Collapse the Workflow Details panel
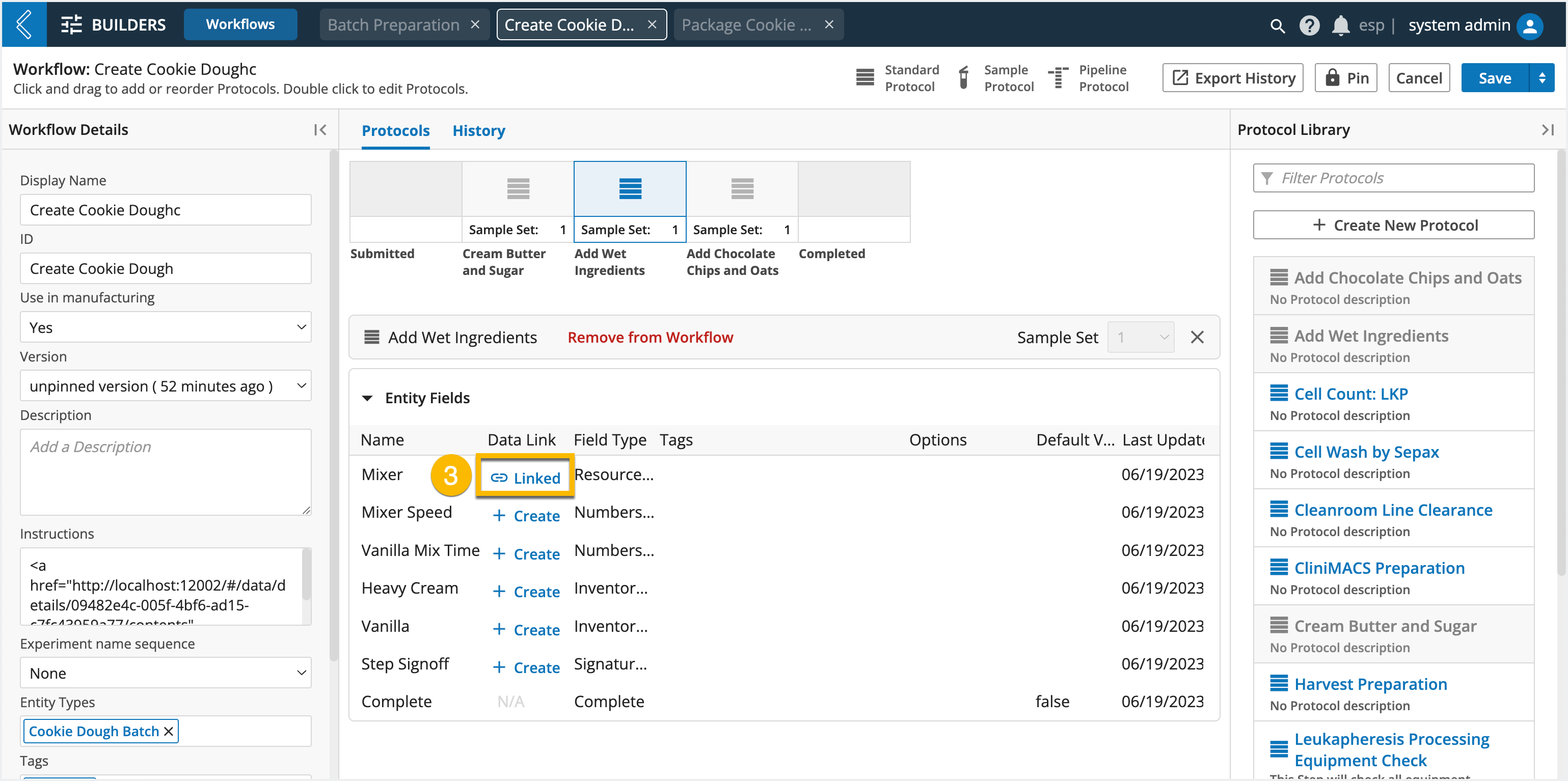The image size is (1568, 781). point(320,129)
